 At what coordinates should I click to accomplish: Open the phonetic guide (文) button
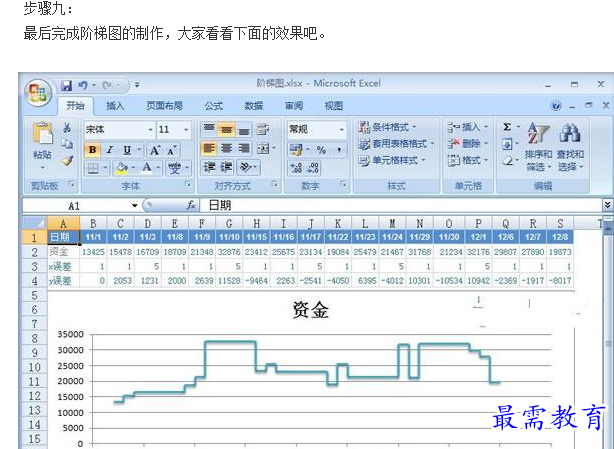[174, 168]
